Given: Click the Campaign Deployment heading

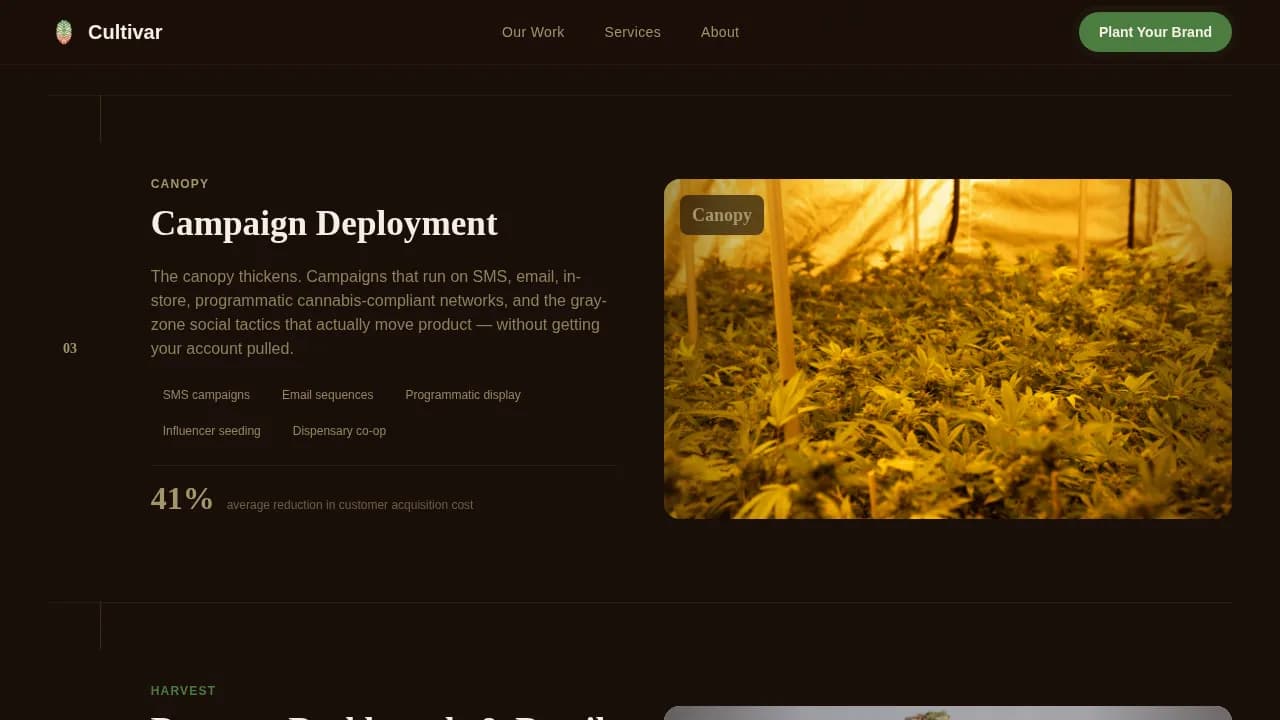Looking at the screenshot, I should [324, 223].
